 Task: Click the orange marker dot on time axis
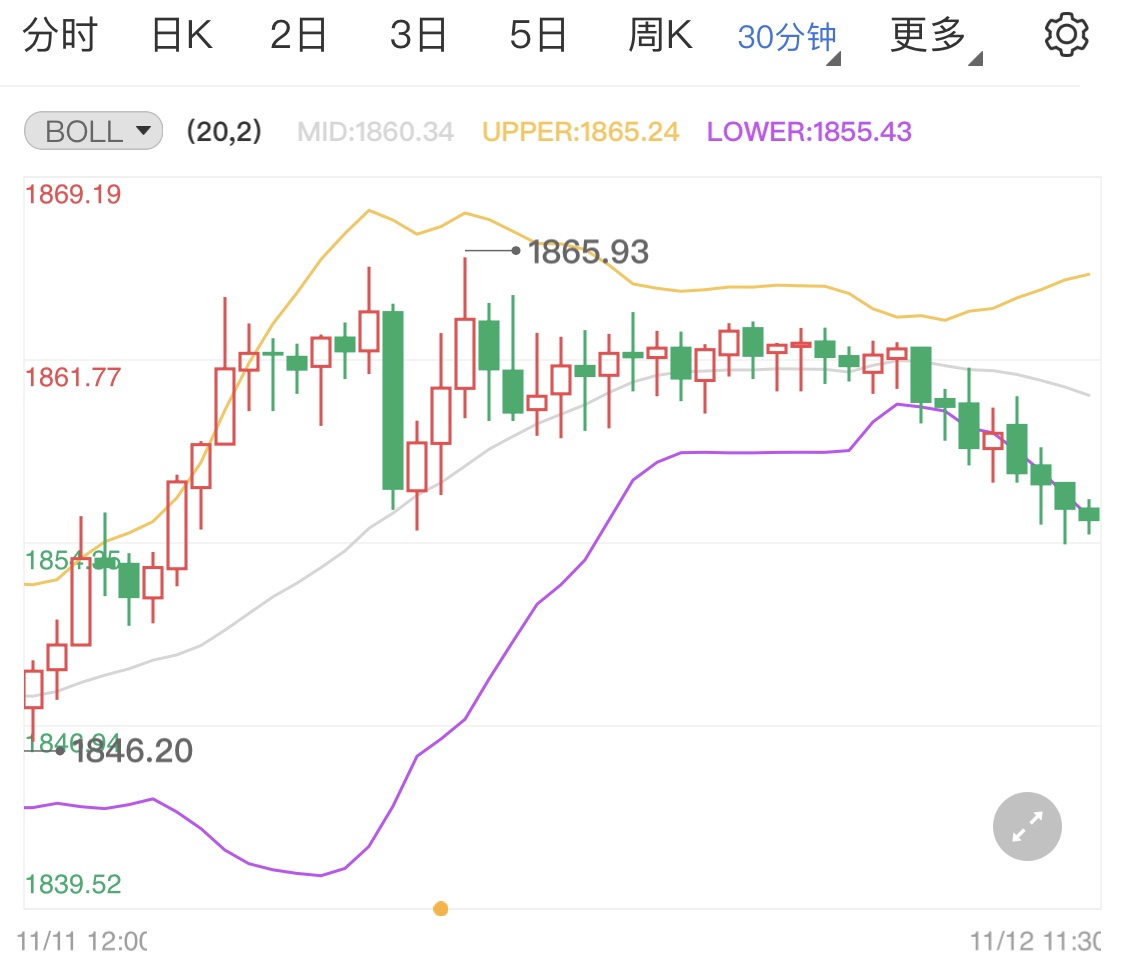point(441,909)
